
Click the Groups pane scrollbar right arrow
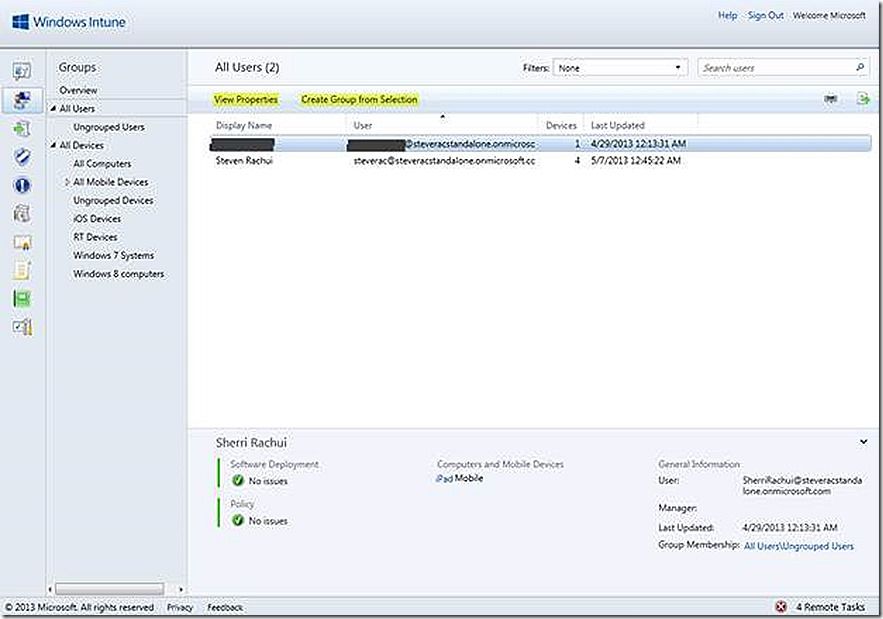[x=181, y=589]
